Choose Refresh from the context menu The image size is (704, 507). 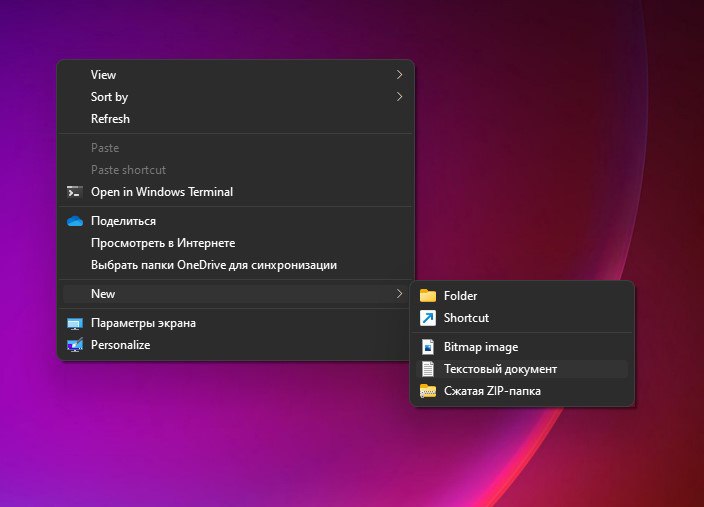[236, 119]
